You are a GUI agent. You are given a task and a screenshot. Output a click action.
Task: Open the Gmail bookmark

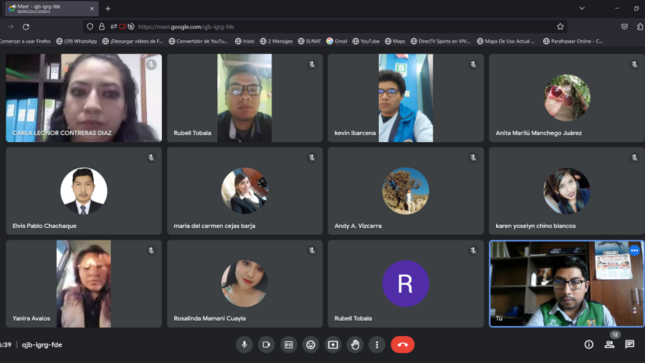(336, 41)
